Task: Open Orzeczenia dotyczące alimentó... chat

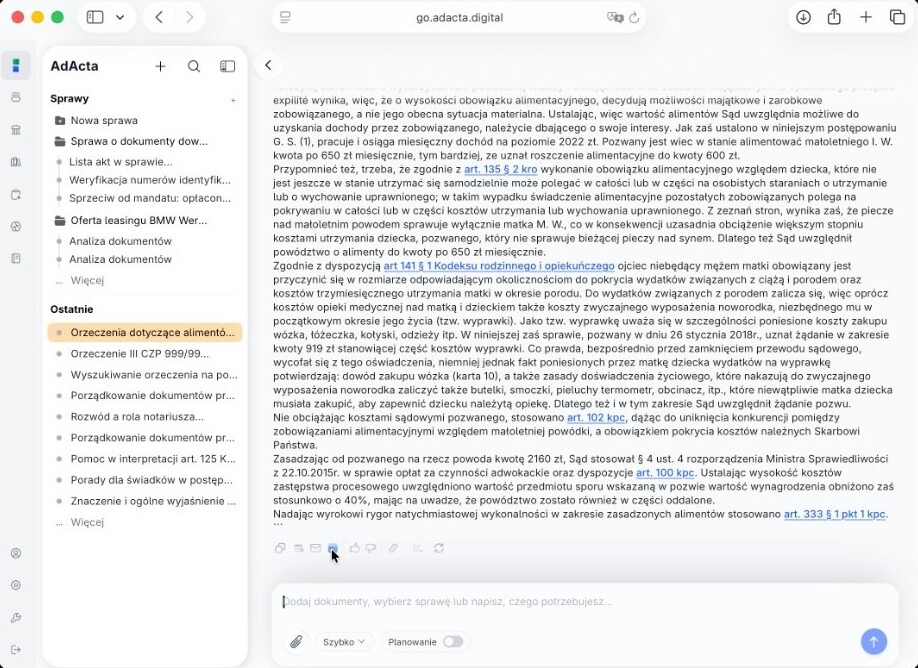Action: click(145, 333)
